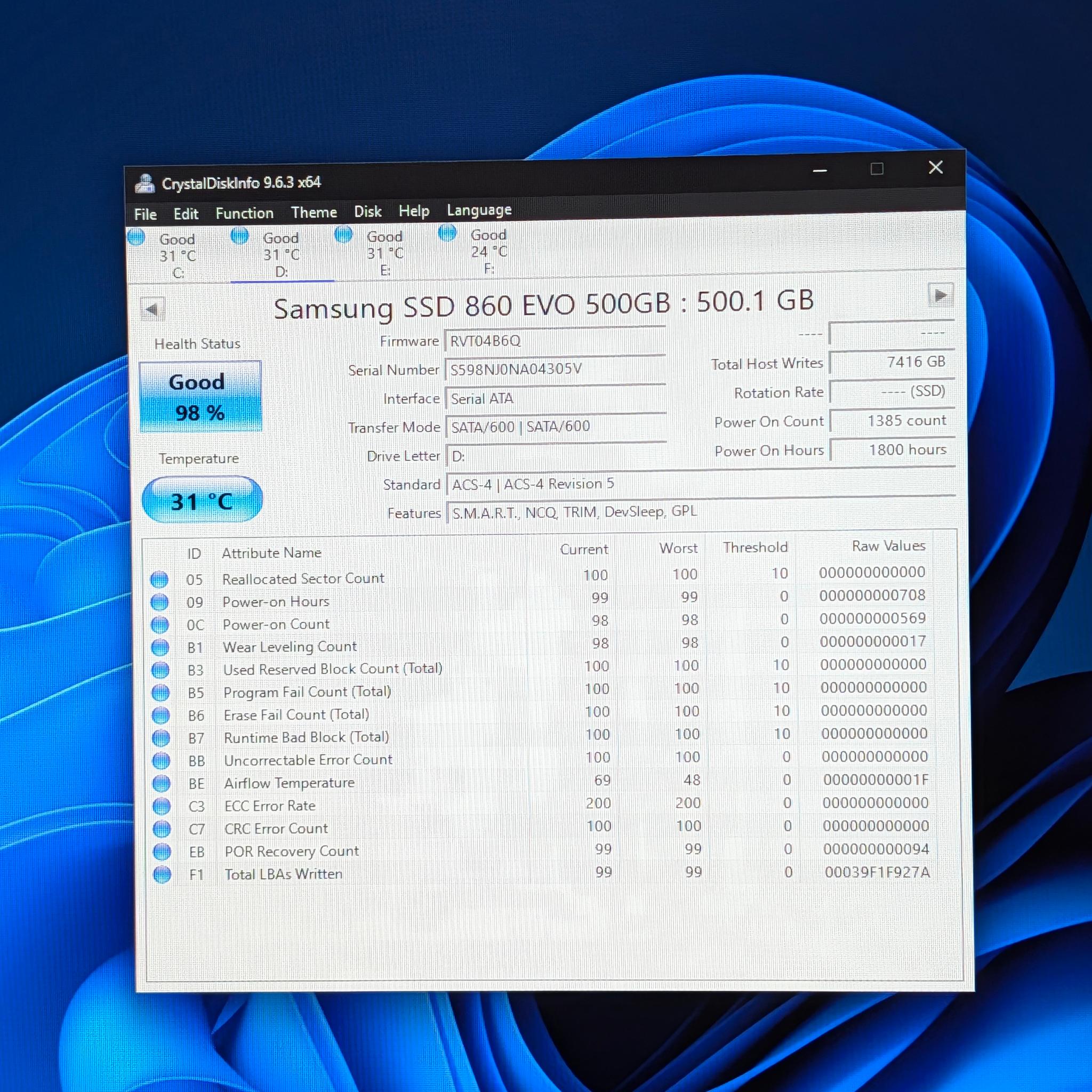1092x1092 pixels.
Task: Select the Wear Leveling Count row text
Action: [x=290, y=647]
